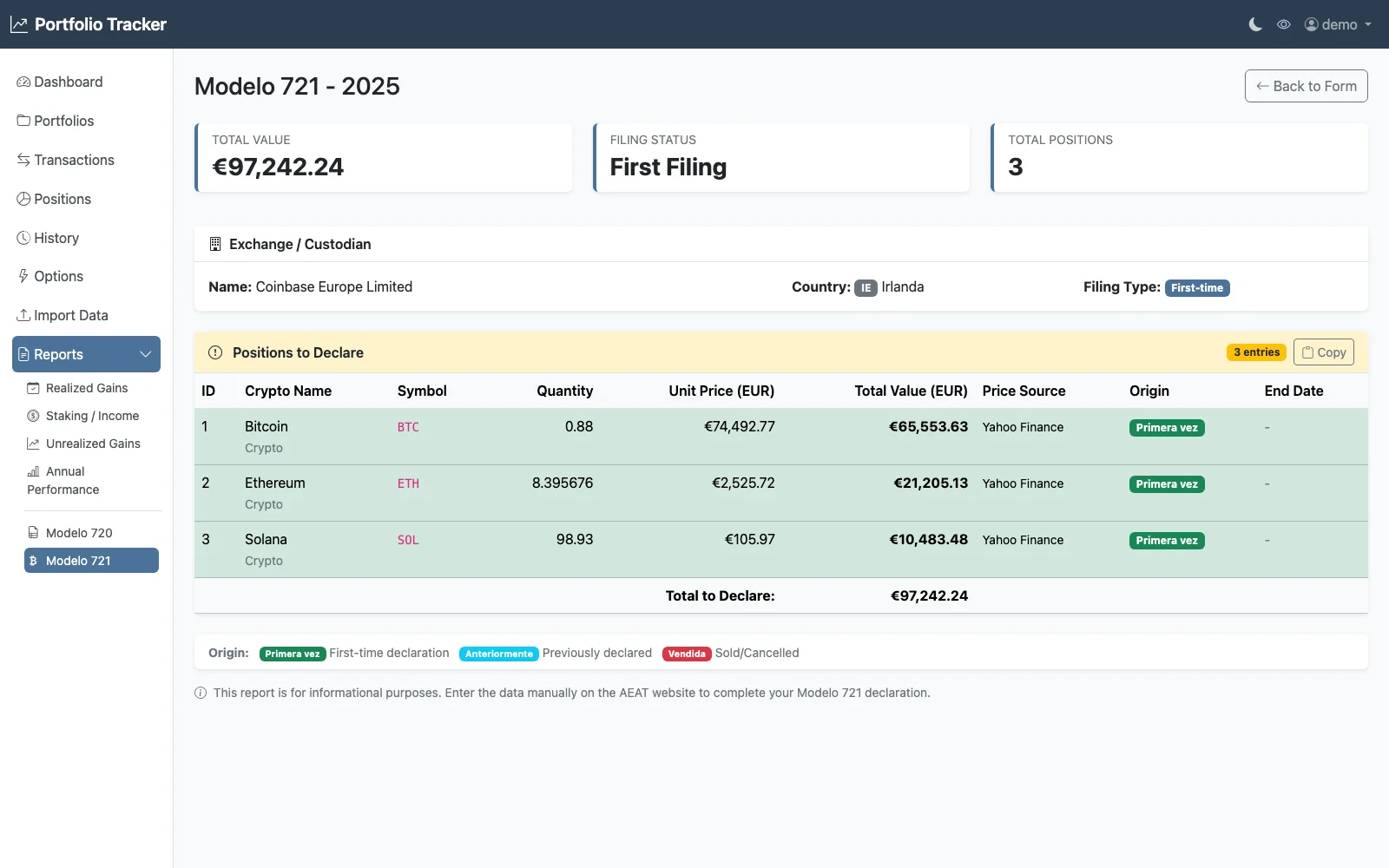The width and height of the screenshot is (1389, 868).
Task: Click the IE country code badge
Action: pos(866,288)
